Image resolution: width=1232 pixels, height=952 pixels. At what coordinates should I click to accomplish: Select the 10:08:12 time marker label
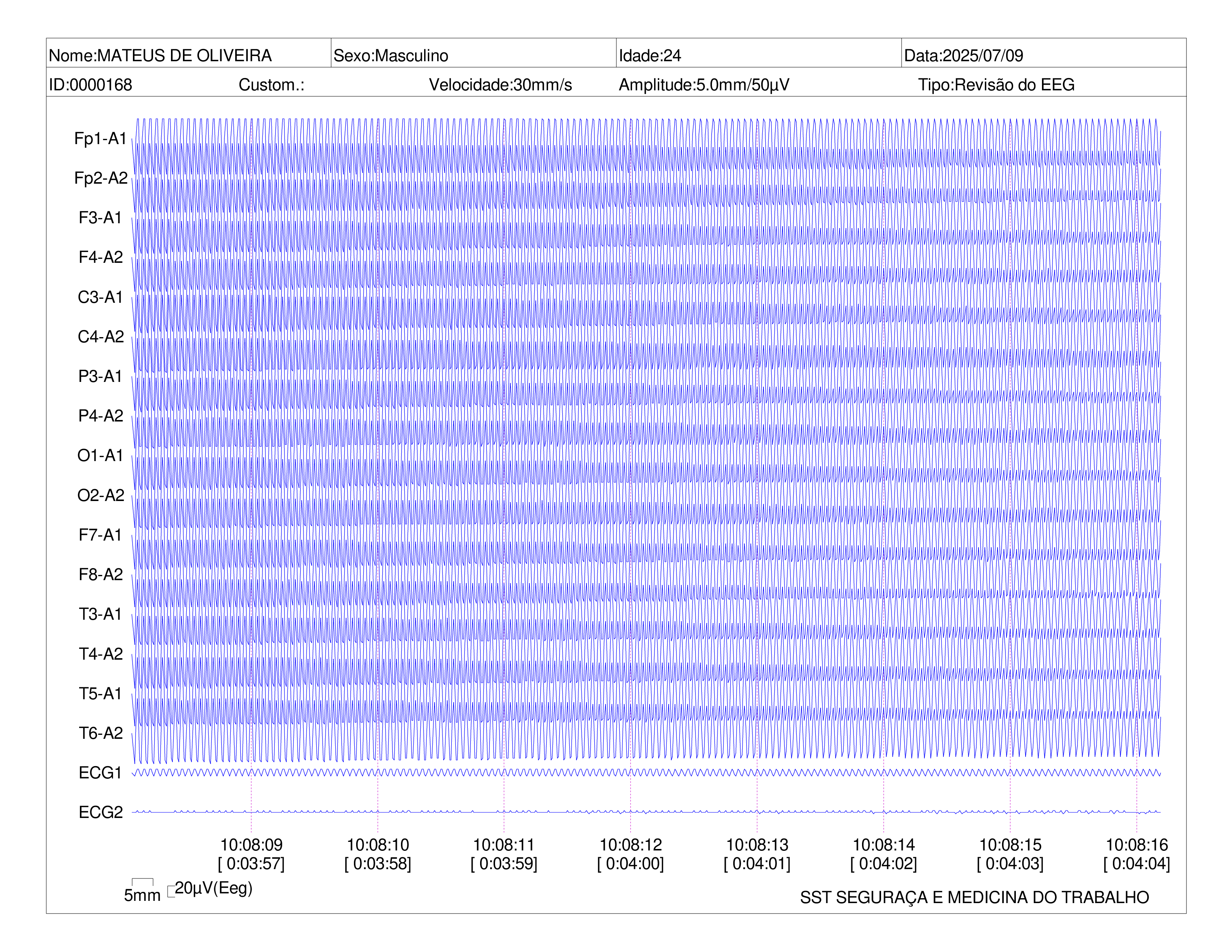coord(631,845)
